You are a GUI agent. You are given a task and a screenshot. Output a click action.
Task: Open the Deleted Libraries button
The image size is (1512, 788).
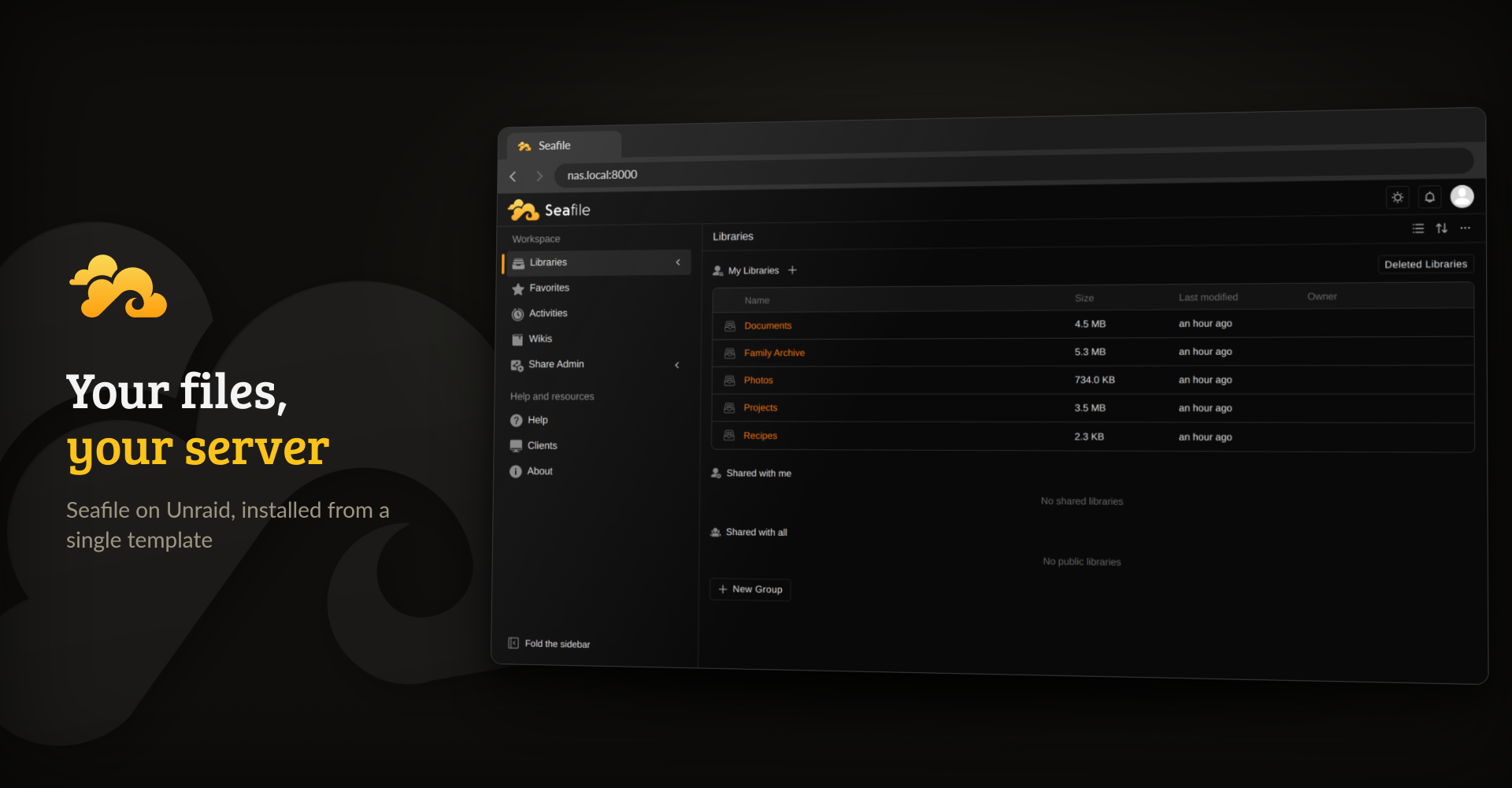click(x=1425, y=264)
